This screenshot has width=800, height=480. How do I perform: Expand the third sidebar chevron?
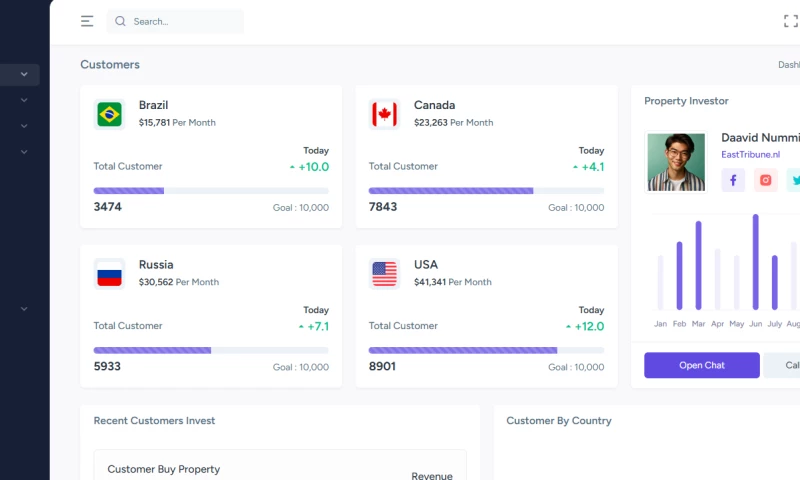[x=24, y=126]
